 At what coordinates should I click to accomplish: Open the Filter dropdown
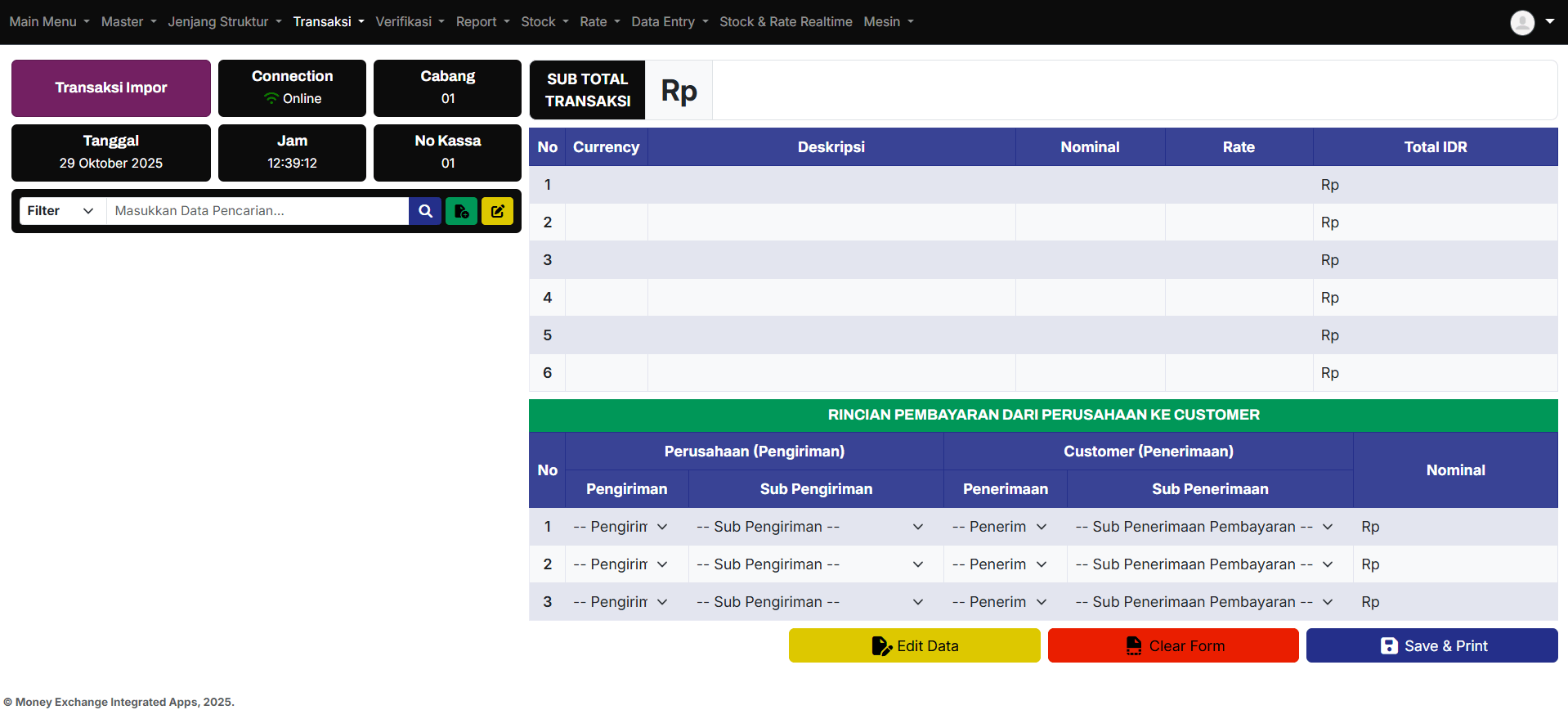pos(61,211)
